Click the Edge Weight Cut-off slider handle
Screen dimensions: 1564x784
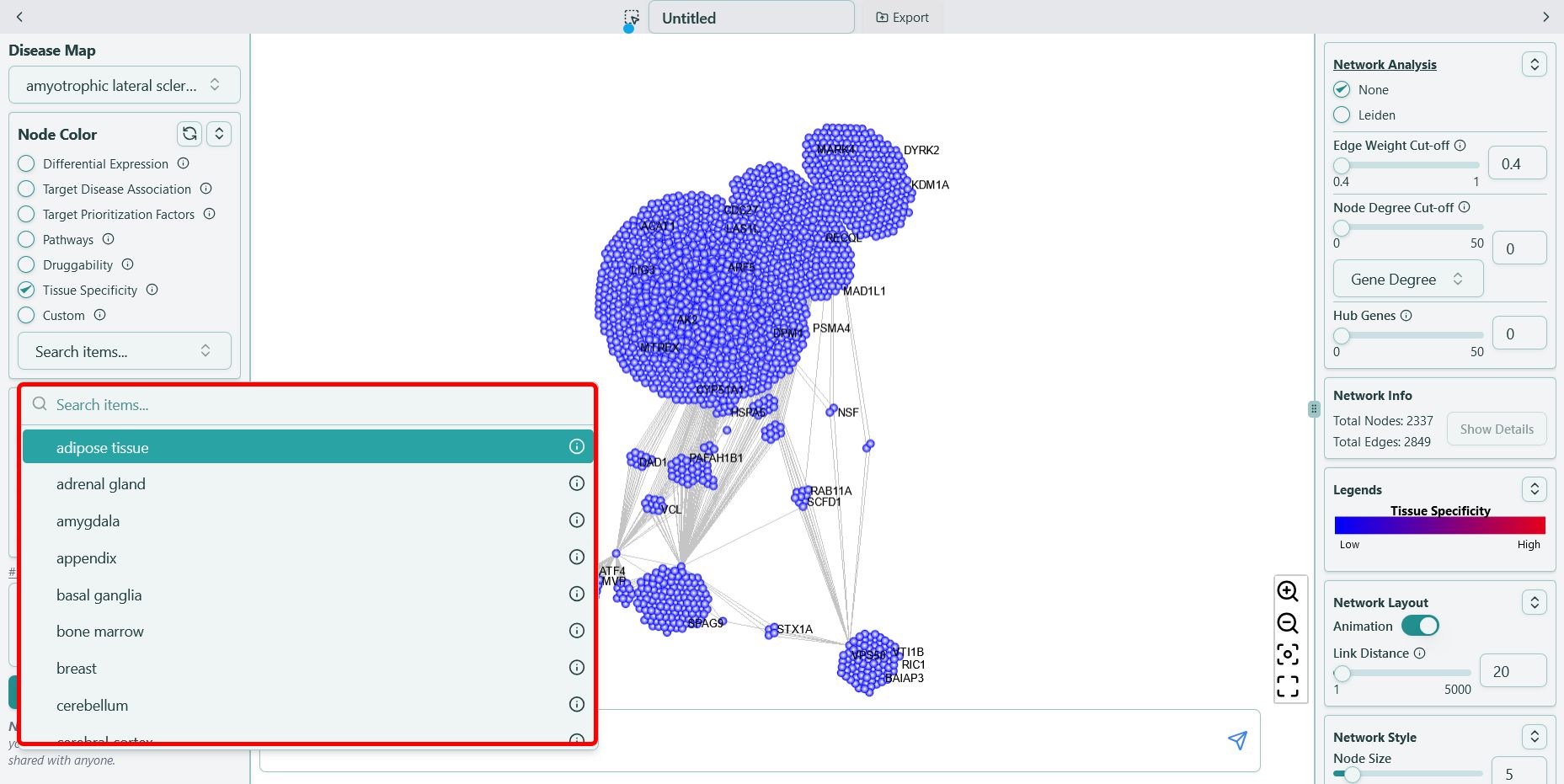1341,166
